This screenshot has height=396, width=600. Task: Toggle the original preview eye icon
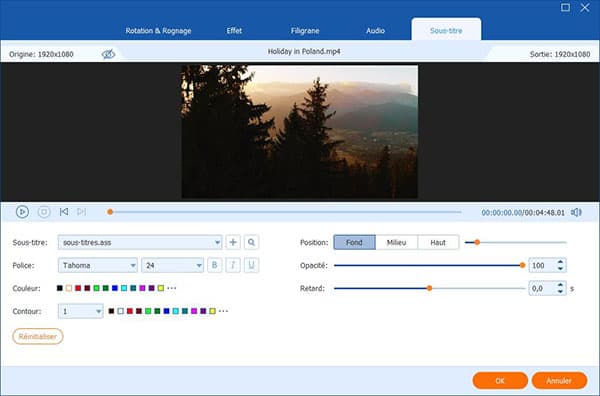(x=108, y=54)
